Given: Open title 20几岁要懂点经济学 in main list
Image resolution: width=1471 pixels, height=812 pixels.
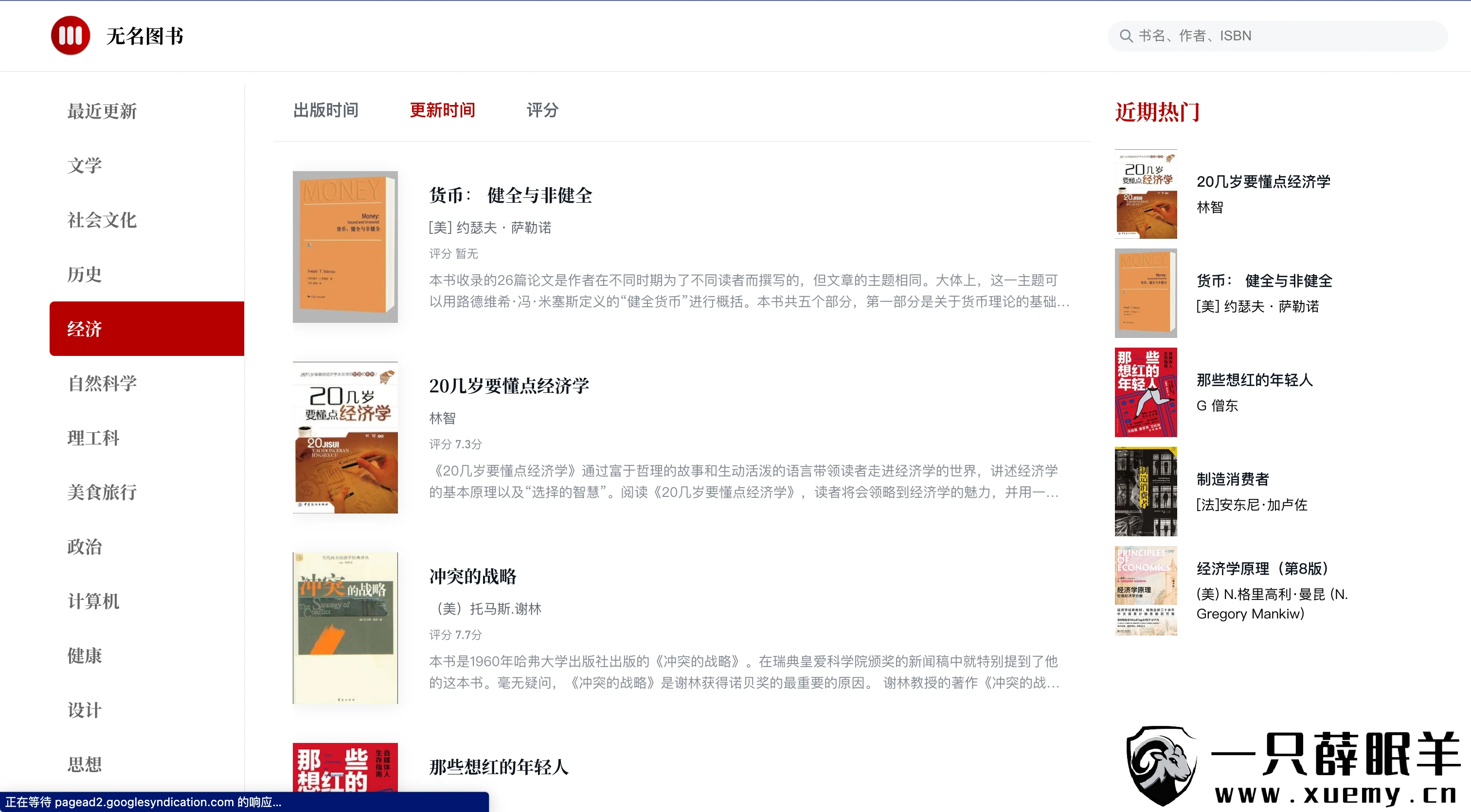Looking at the screenshot, I should 509,386.
